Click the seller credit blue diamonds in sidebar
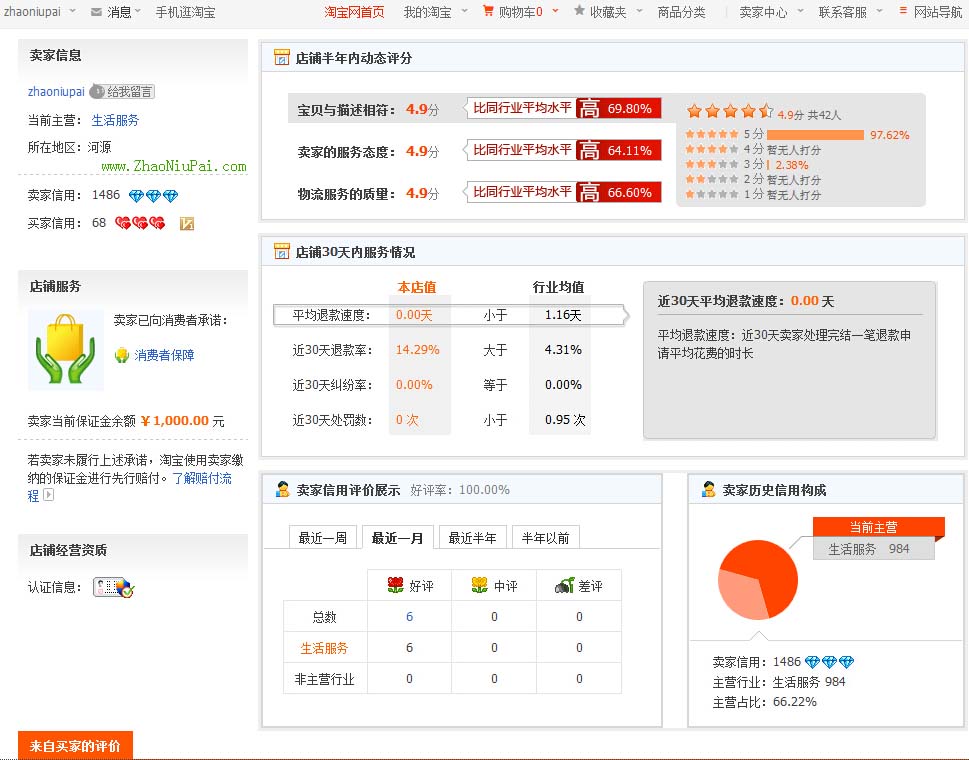969x760 pixels. pyautogui.click(x=153, y=196)
